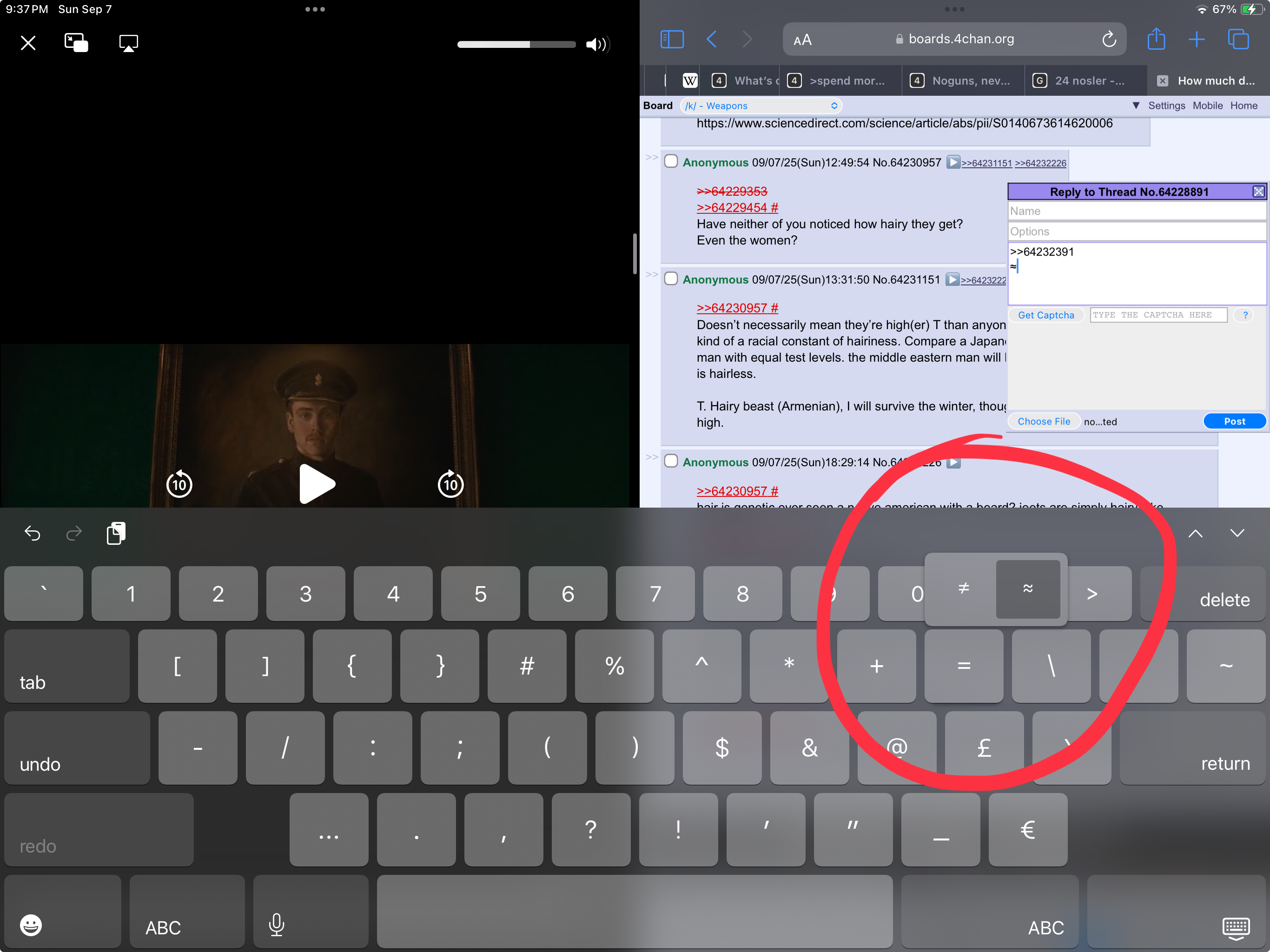This screenshot has width=1270, height=952.
Task: Click the Get Captcha button
Action: point(1045,315)
